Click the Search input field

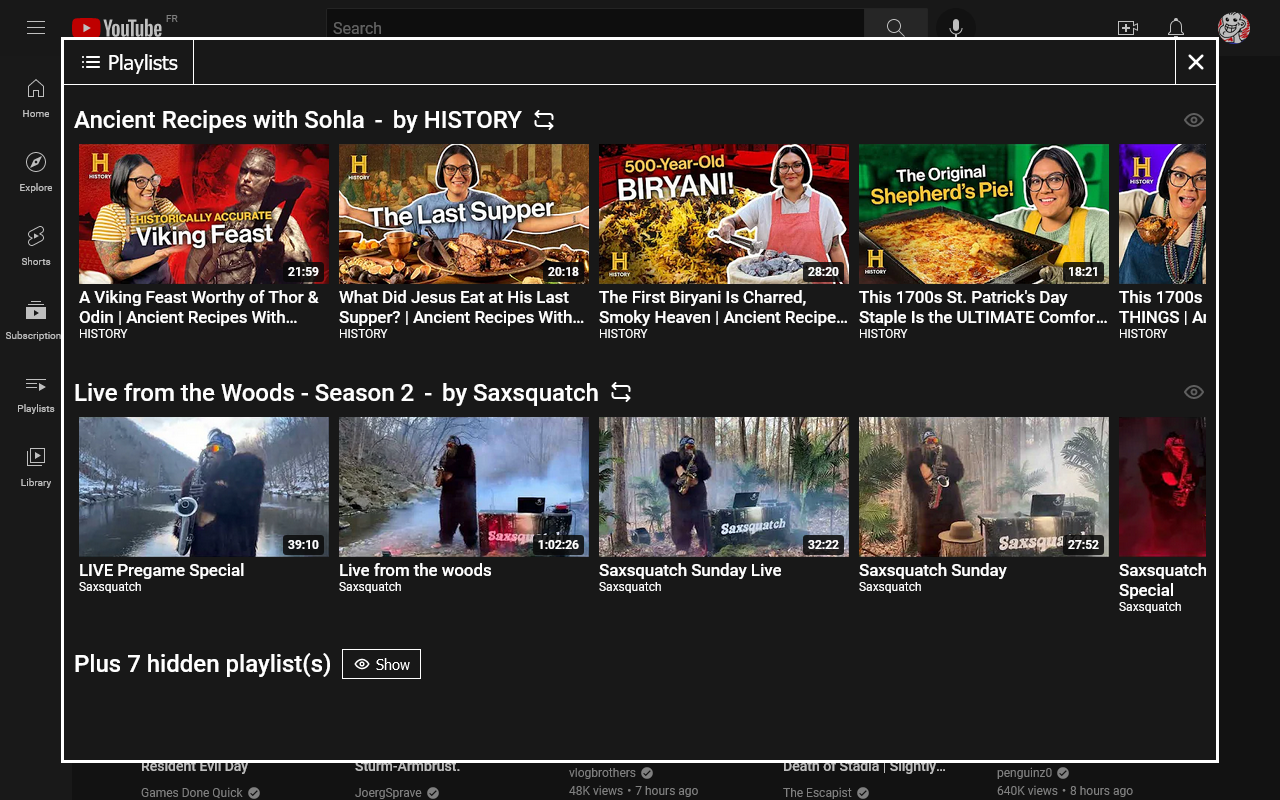click(595, 28)
